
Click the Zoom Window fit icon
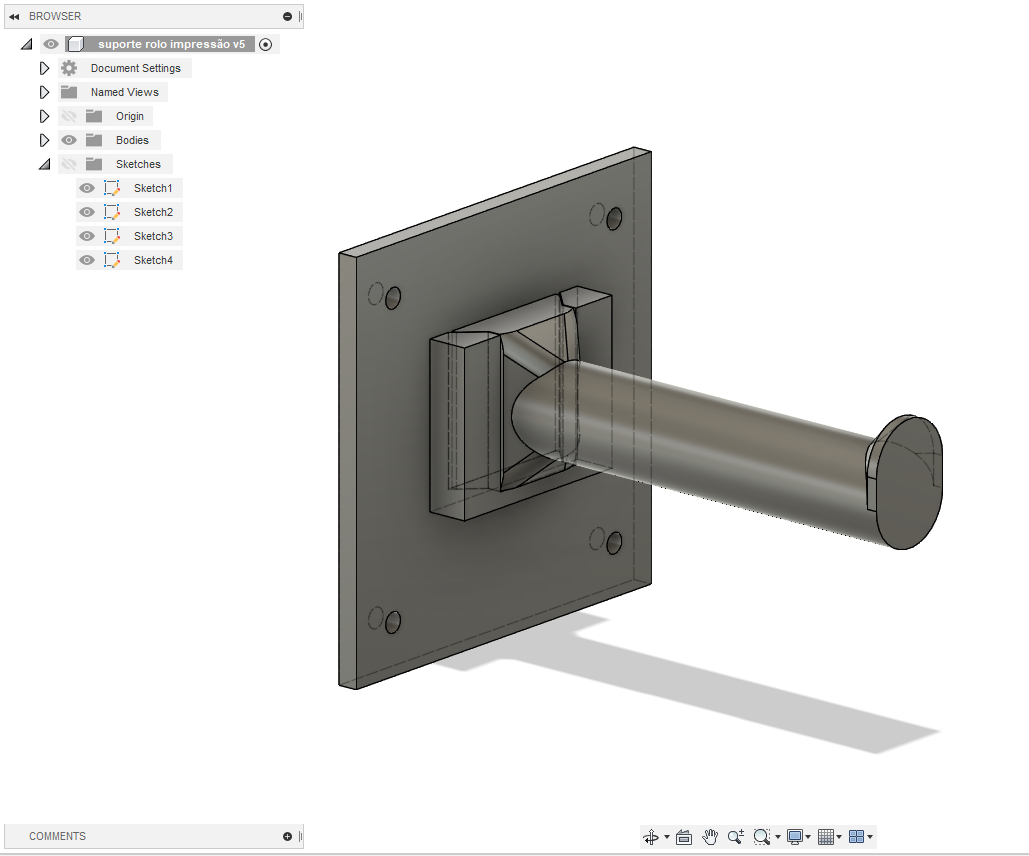pos(761,836)
